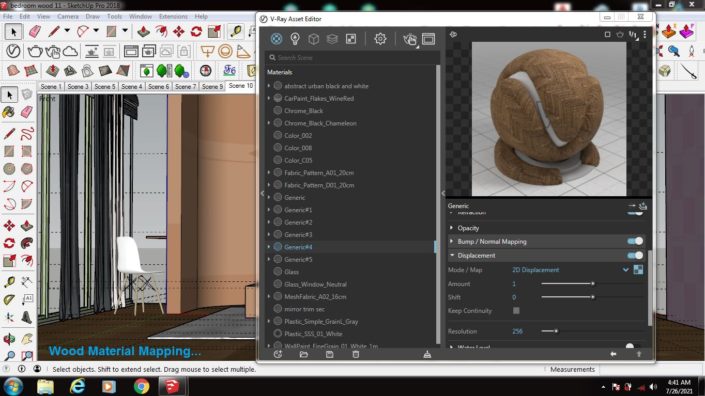Delete selected asset with trash icon
Screen dimensions: 705x396
click(x=356, y=354)
